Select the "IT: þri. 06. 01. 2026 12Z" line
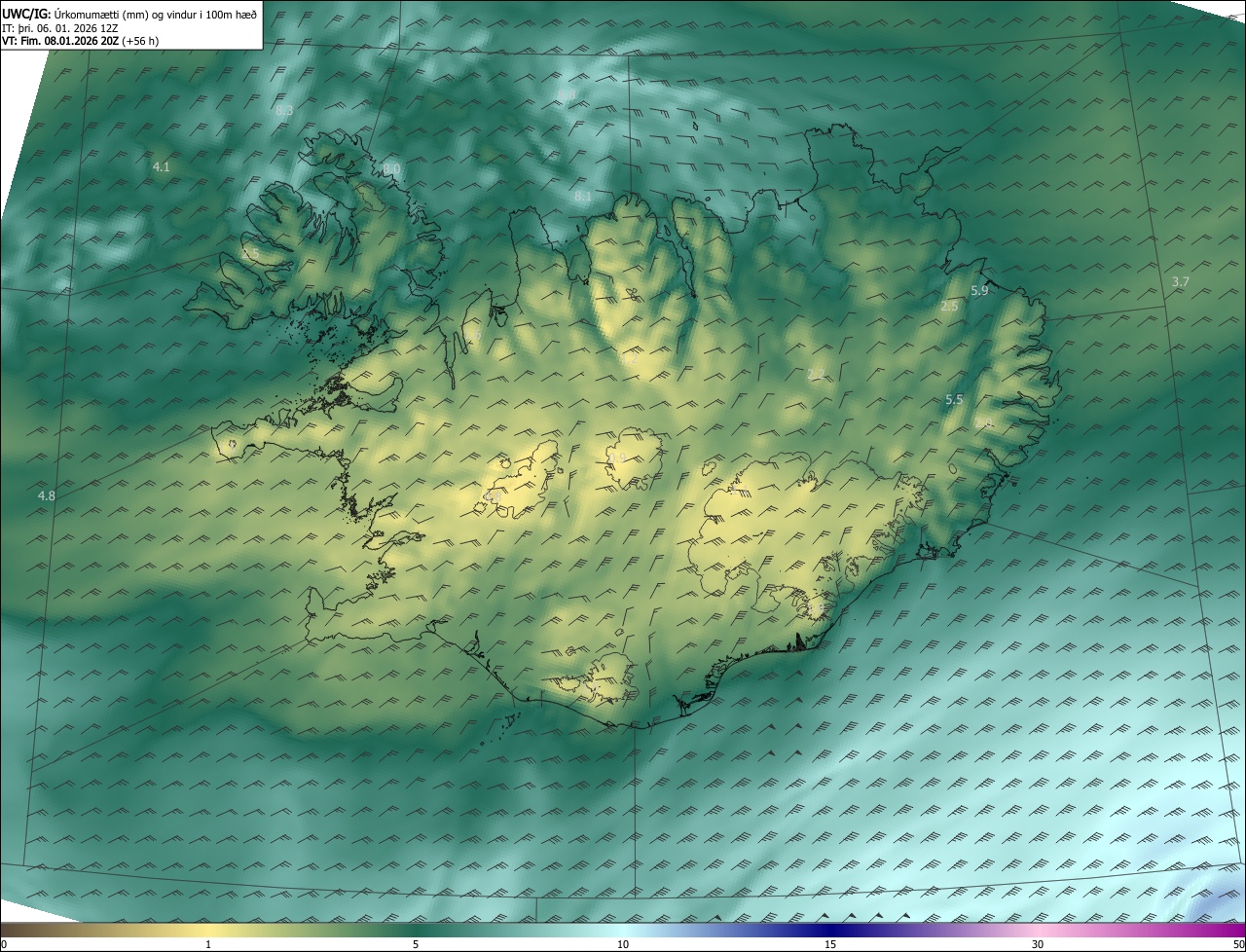1246x952 pixels. pyautogui.click(x=60, y=28)
